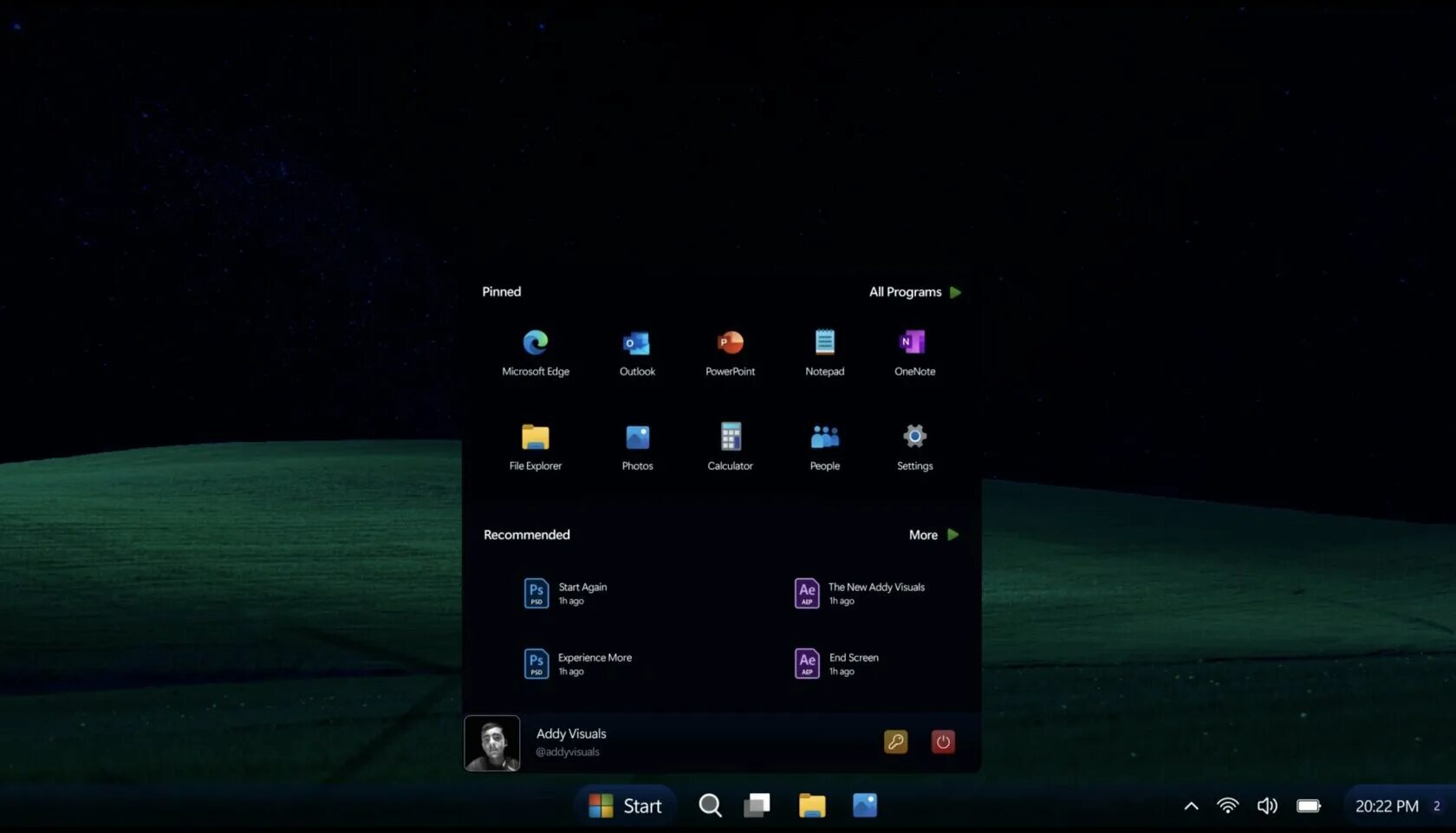Click the battery tray icon
This screenshot has width=1456, height=833.
1309,806
